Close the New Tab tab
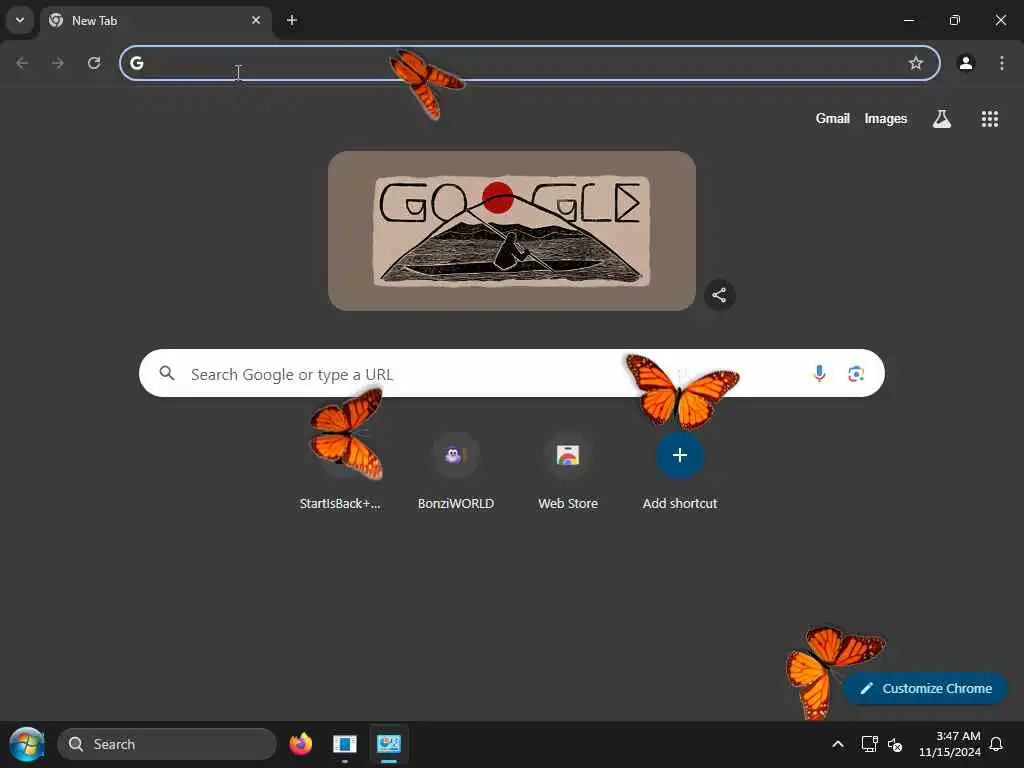1024x768 pixels. (256, 20)
